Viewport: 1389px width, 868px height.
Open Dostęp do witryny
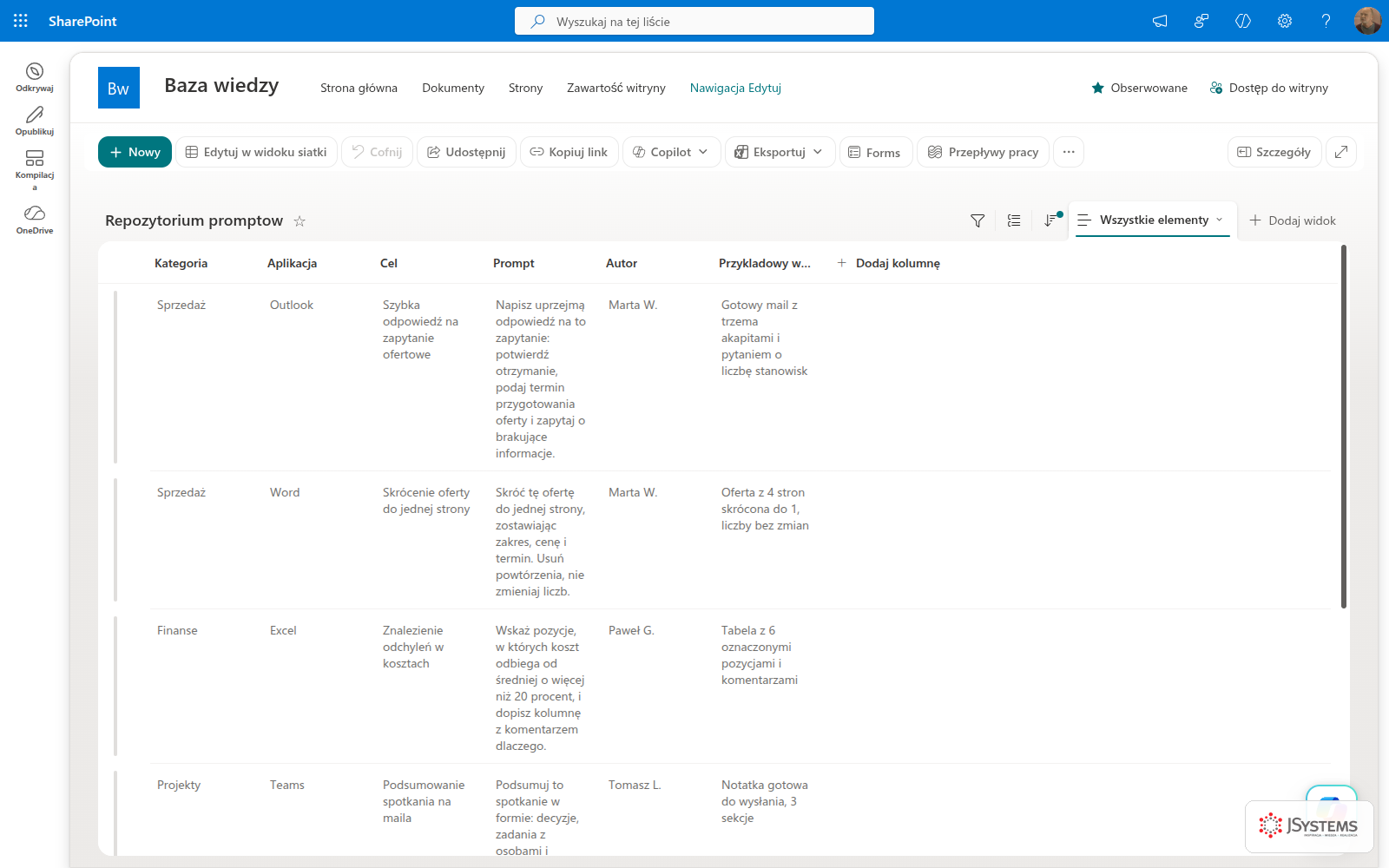(1268, 88)
